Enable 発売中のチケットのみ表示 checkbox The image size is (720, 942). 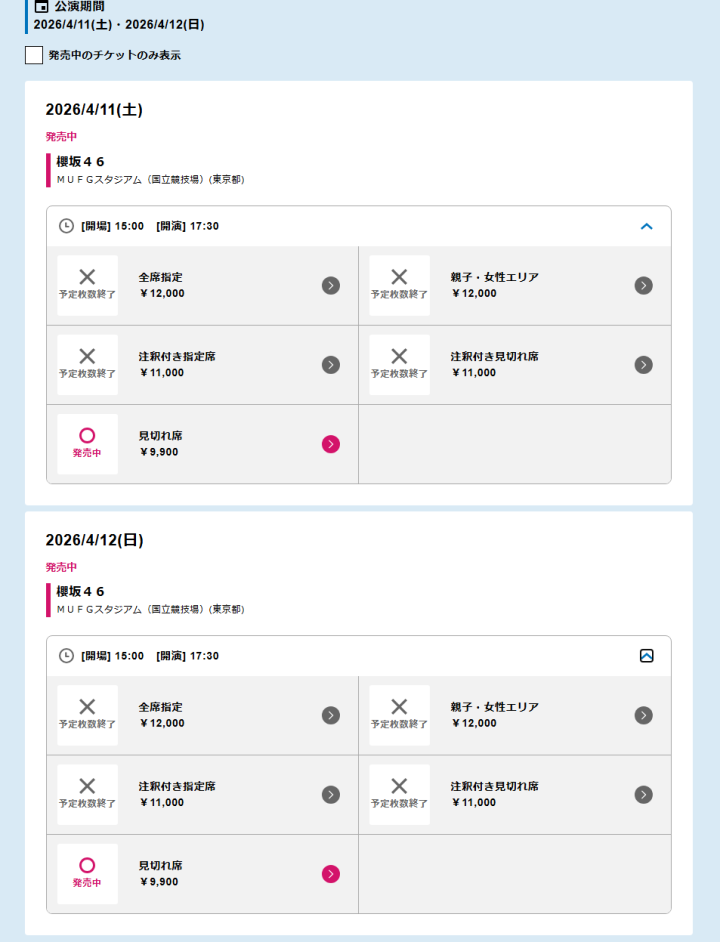click(34, 55)
